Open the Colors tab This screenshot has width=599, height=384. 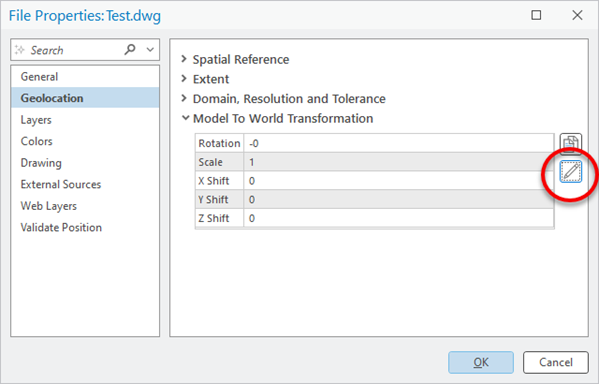point(85,141)
